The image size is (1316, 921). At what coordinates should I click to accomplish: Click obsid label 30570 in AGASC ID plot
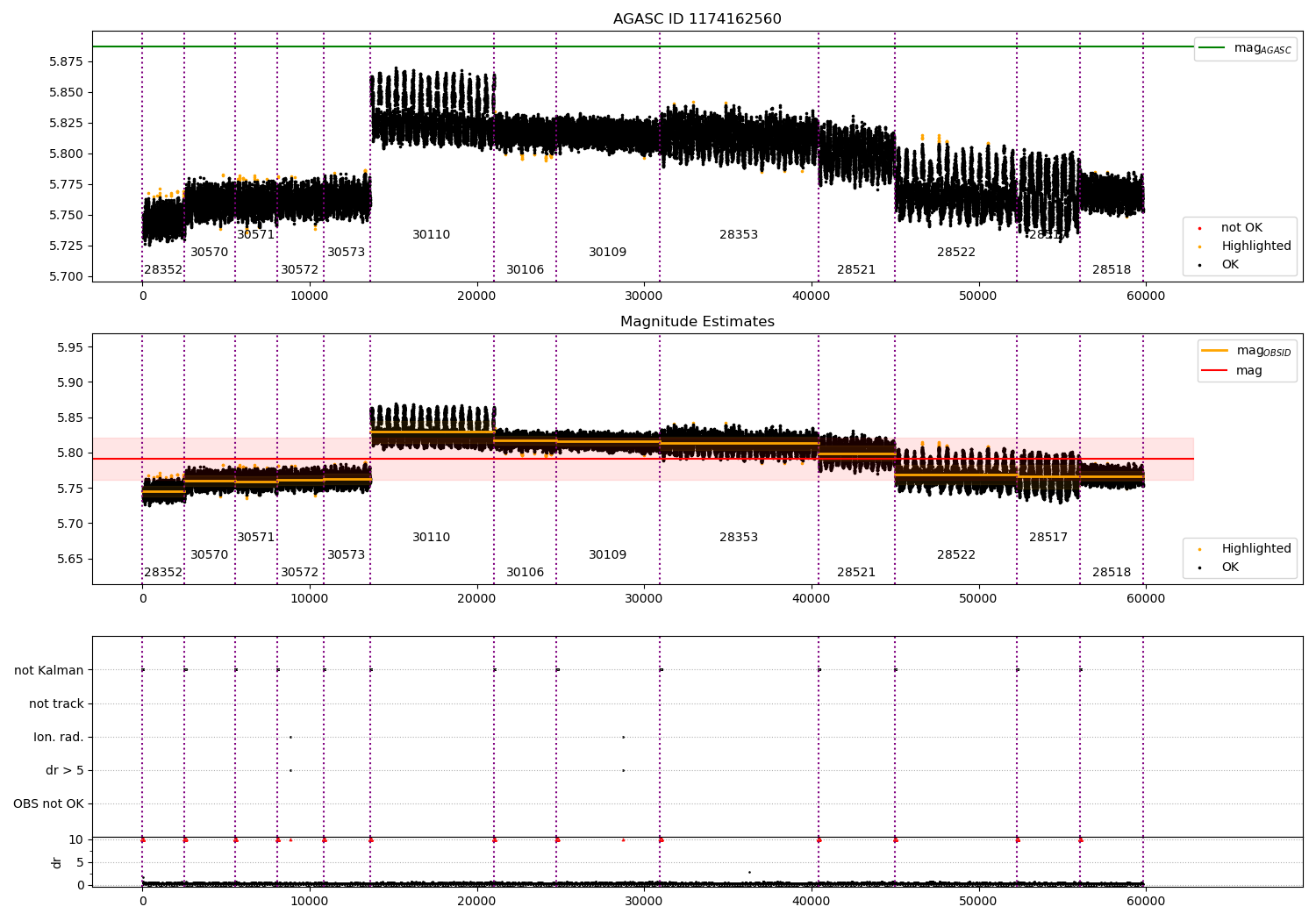tap(209, 253)
